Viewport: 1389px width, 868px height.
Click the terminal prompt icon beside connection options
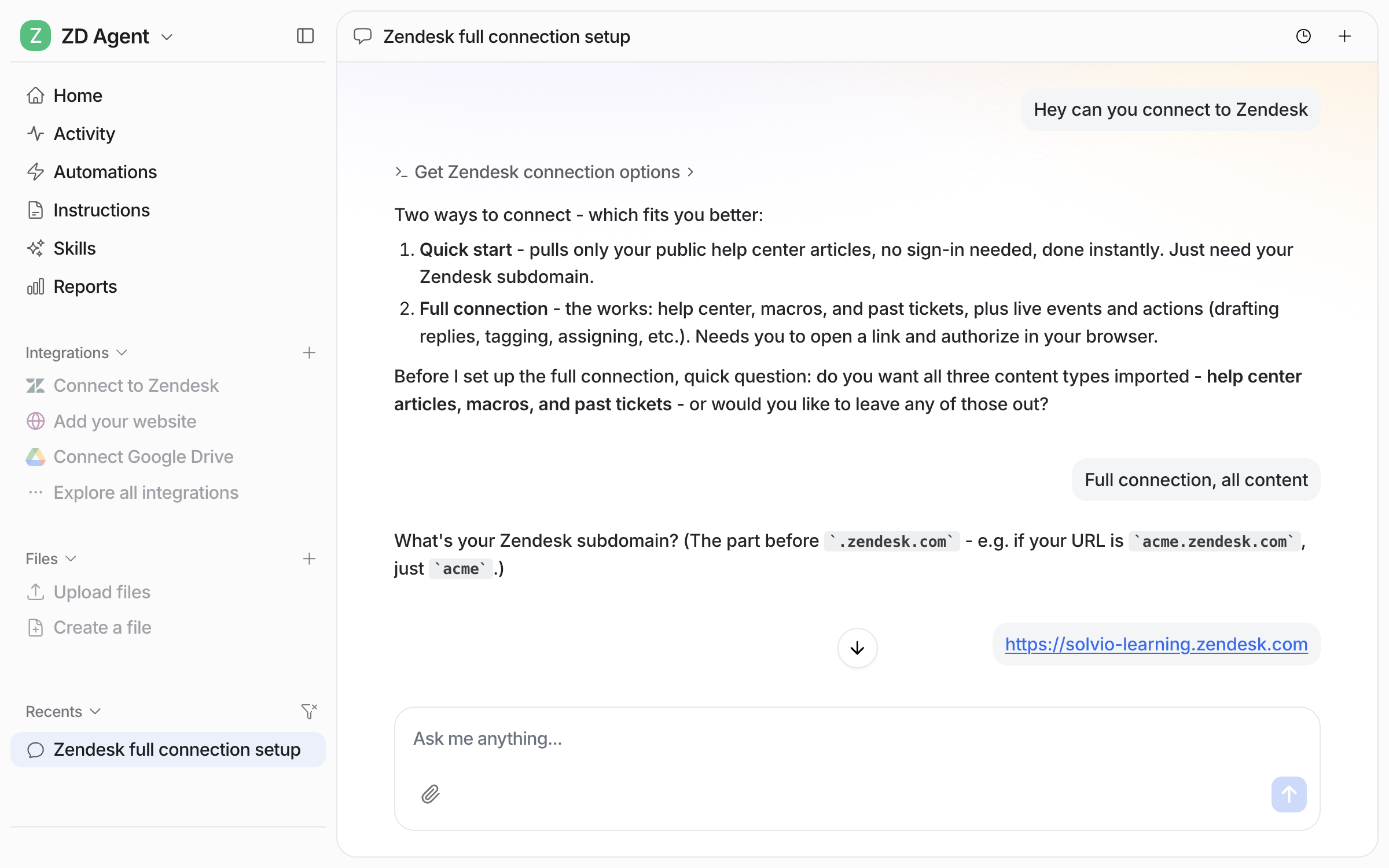[x=401, y=172]
